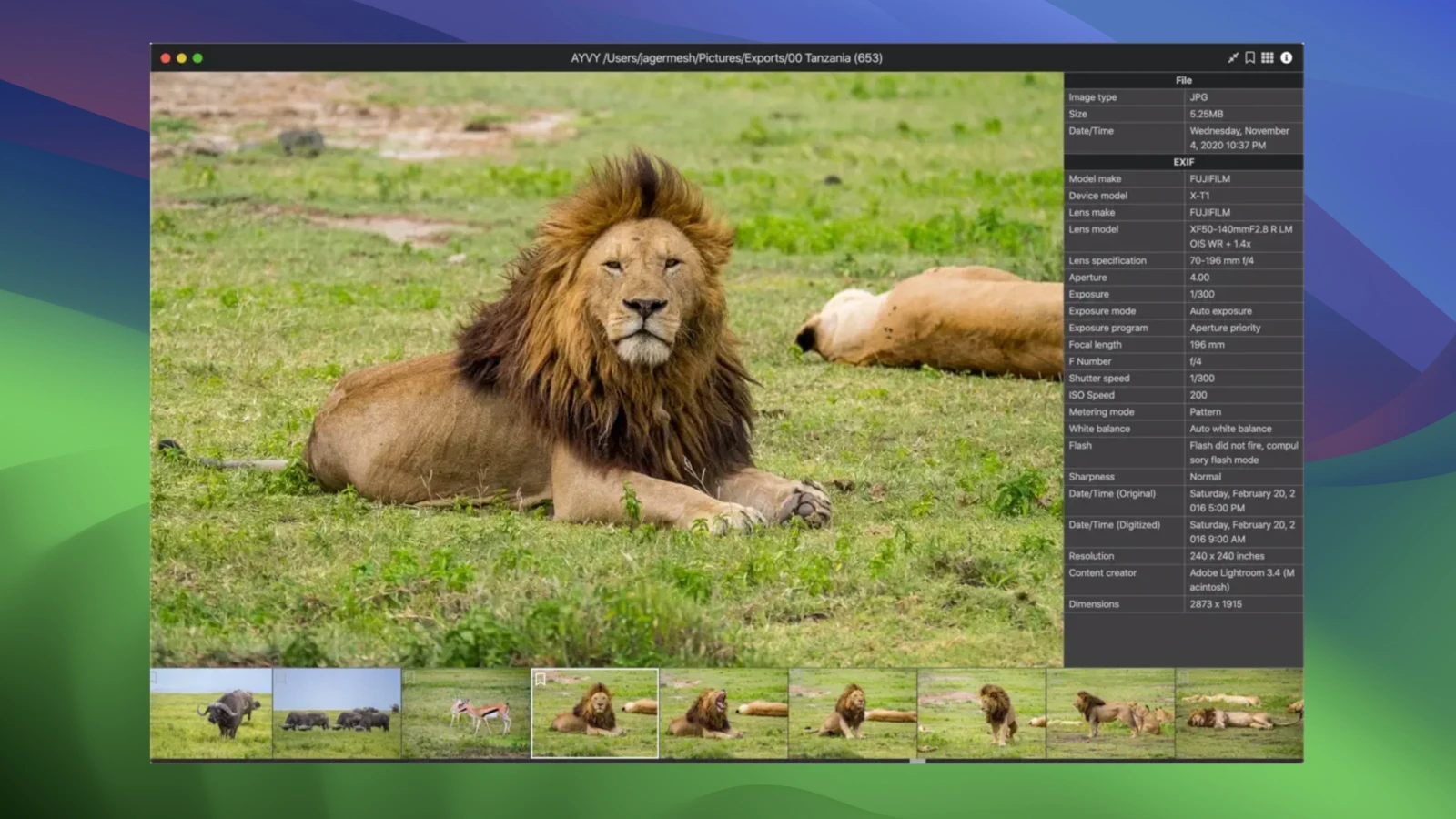Select the single buffalo thumbnail
Screen dimensions: 1456x819
tap(211, 714)
